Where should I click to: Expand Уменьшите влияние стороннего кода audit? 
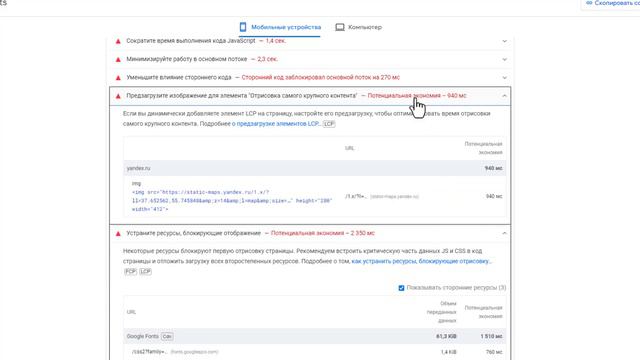tap(504, 78)
